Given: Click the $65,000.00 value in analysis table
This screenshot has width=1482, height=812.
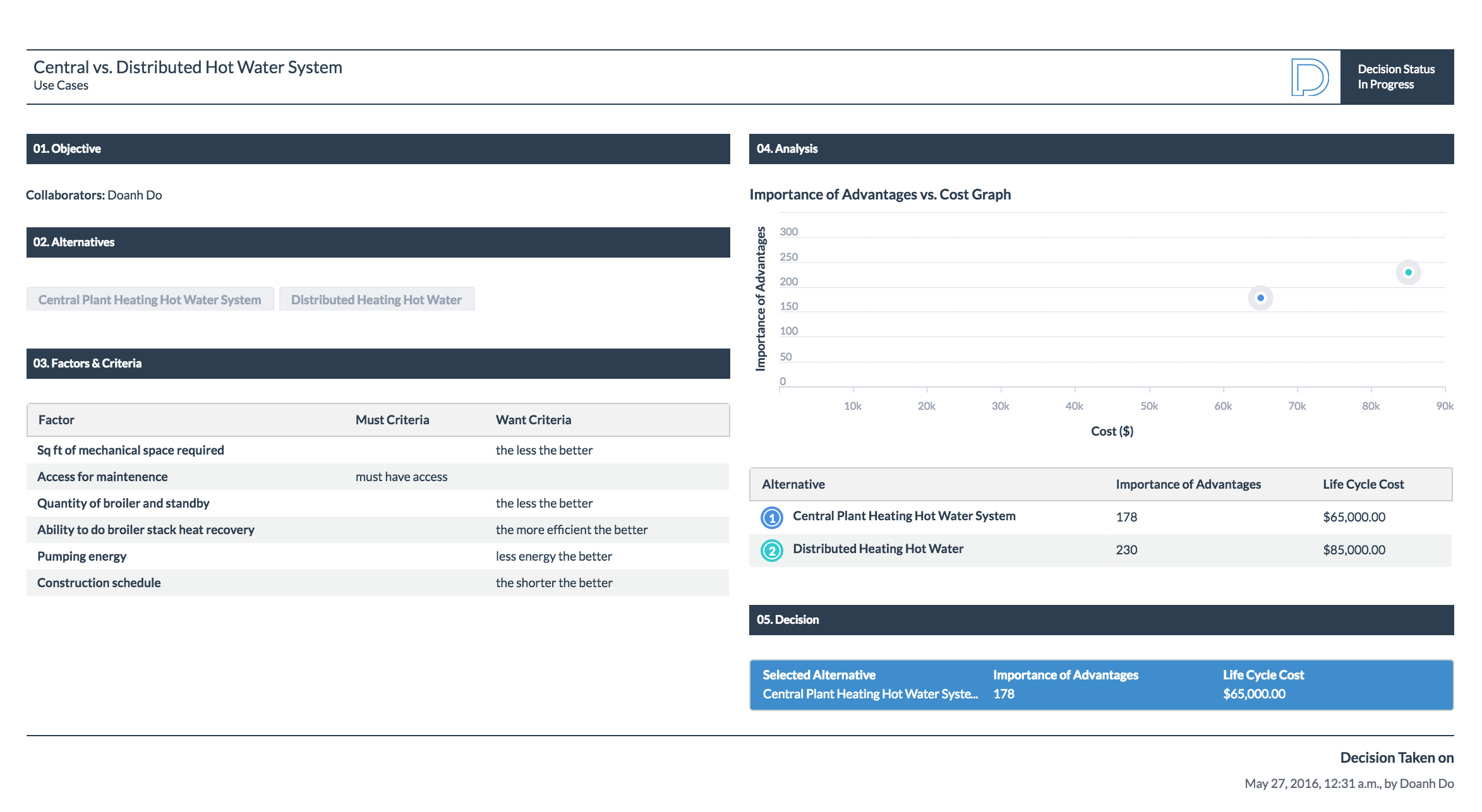Looking at the screenshot, I should 1354,517.
